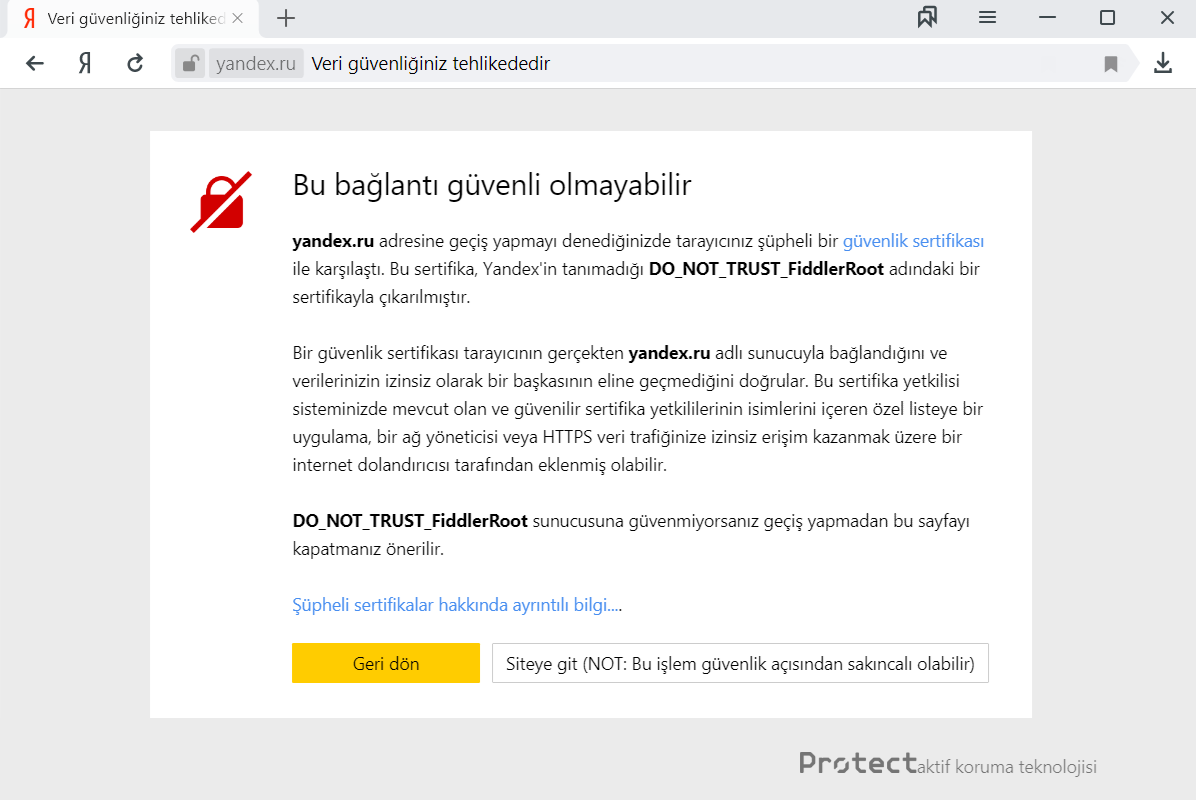Open 'Şüpheli sertifikalar hakkında ayrıntılı bilgi' link
Screen dimensions: 1196x800
point(457,605)
